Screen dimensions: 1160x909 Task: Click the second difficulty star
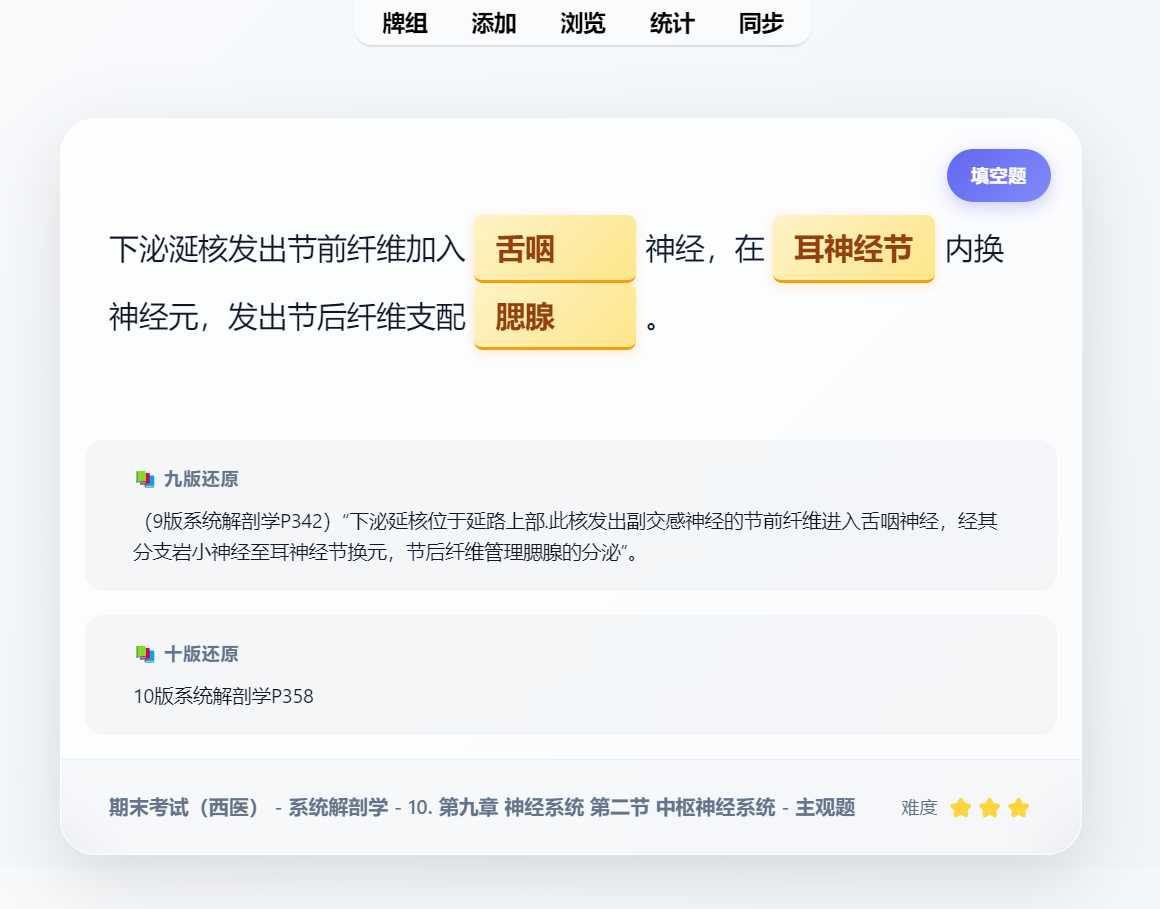tap(989, 808)
